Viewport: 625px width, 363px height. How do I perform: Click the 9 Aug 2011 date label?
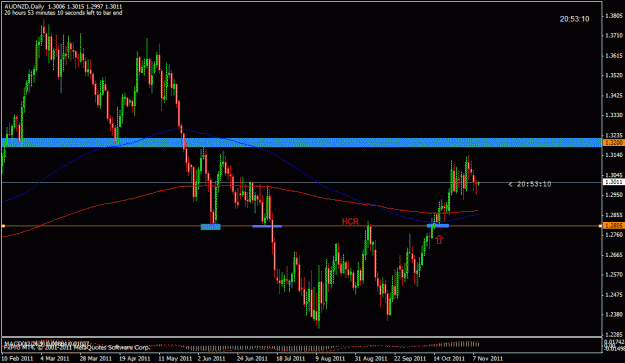pyautogui.click(x=330, y=358)
